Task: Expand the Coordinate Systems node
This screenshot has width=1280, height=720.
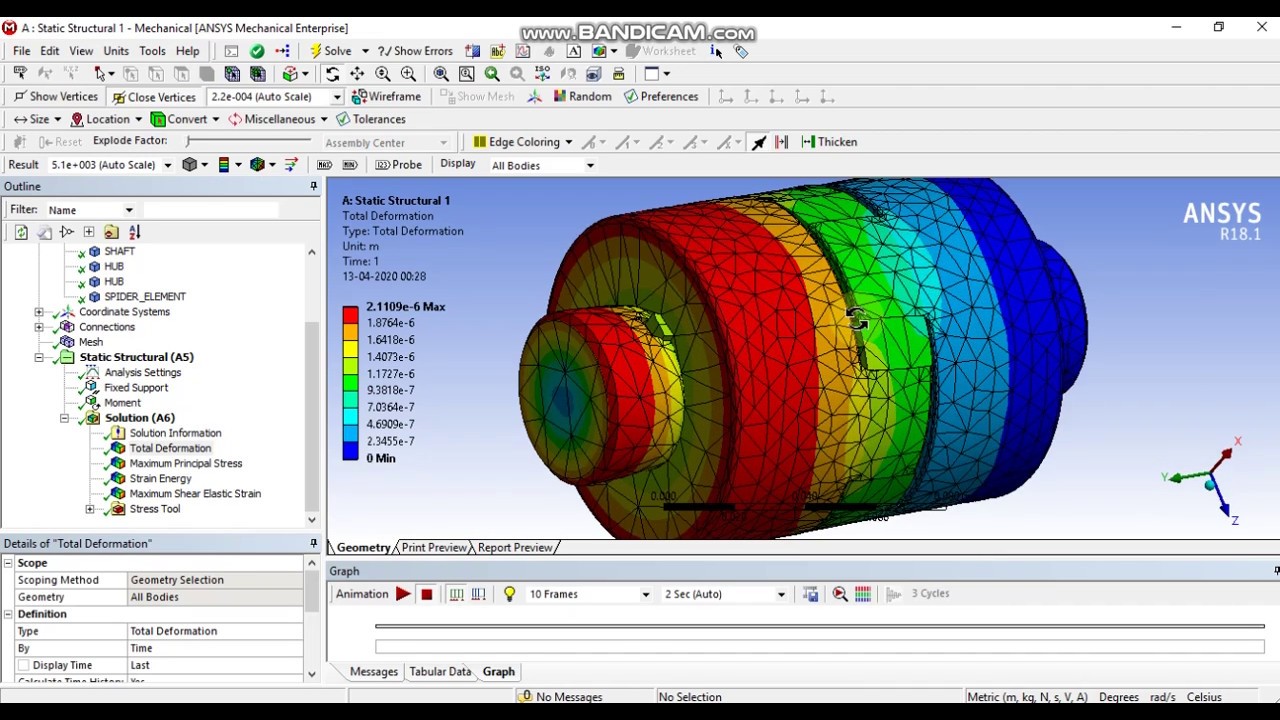Action: click(x=39, y=312)
